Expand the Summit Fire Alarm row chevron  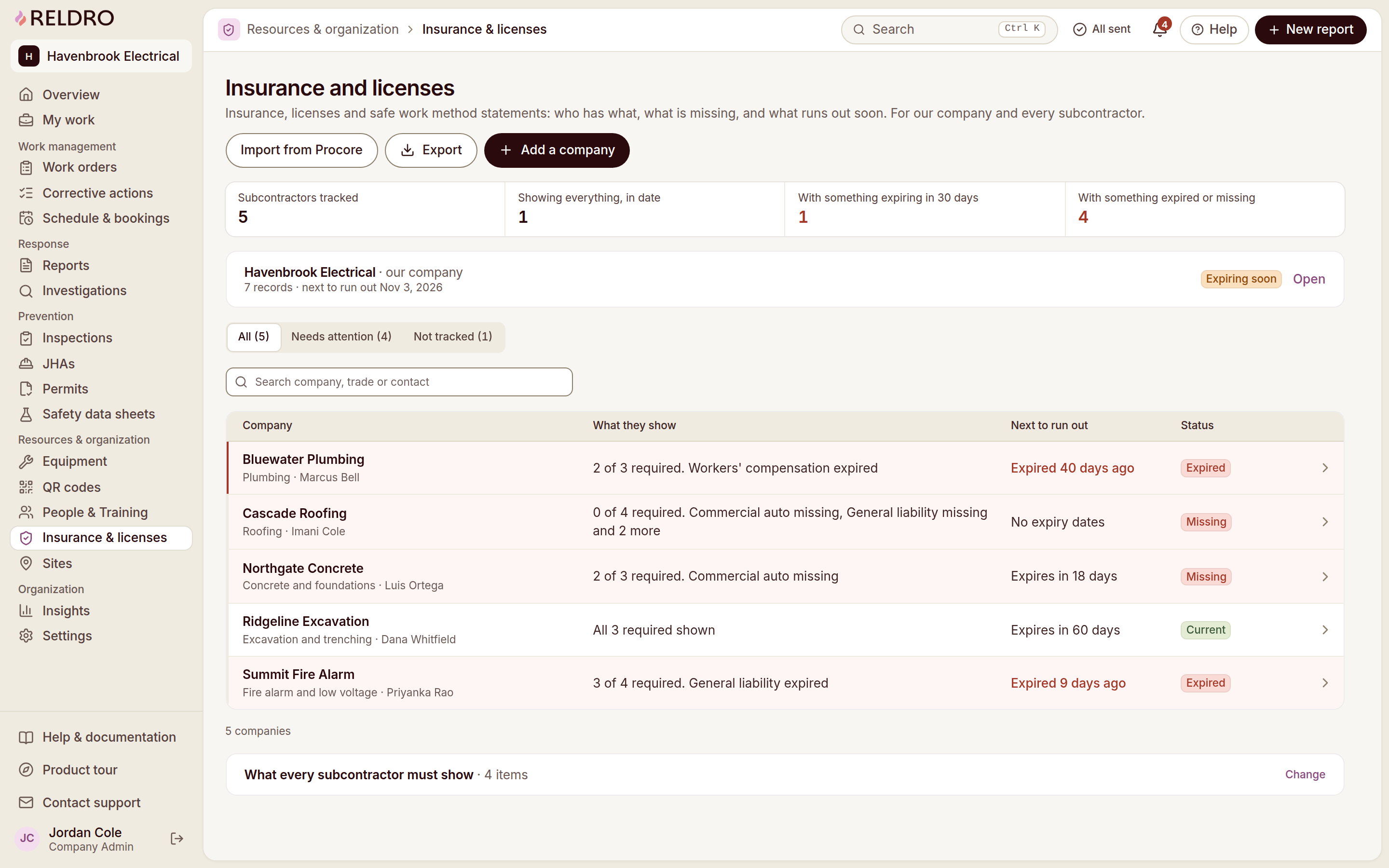click(1325, 683)
